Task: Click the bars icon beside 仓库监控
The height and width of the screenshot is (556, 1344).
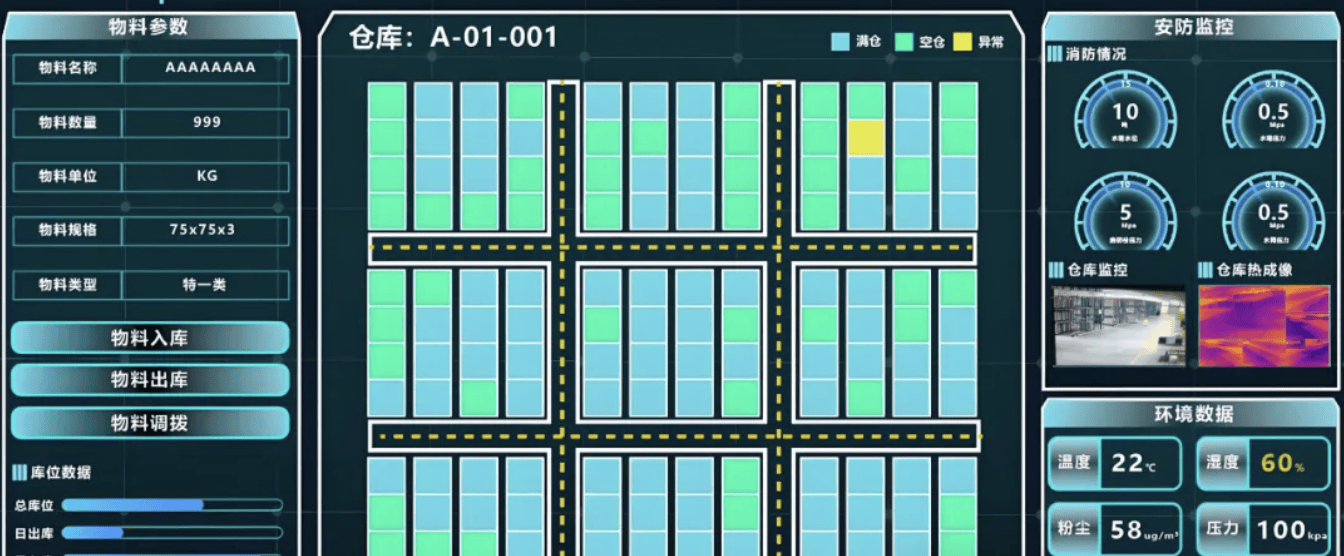Action: coord(1055,270)
